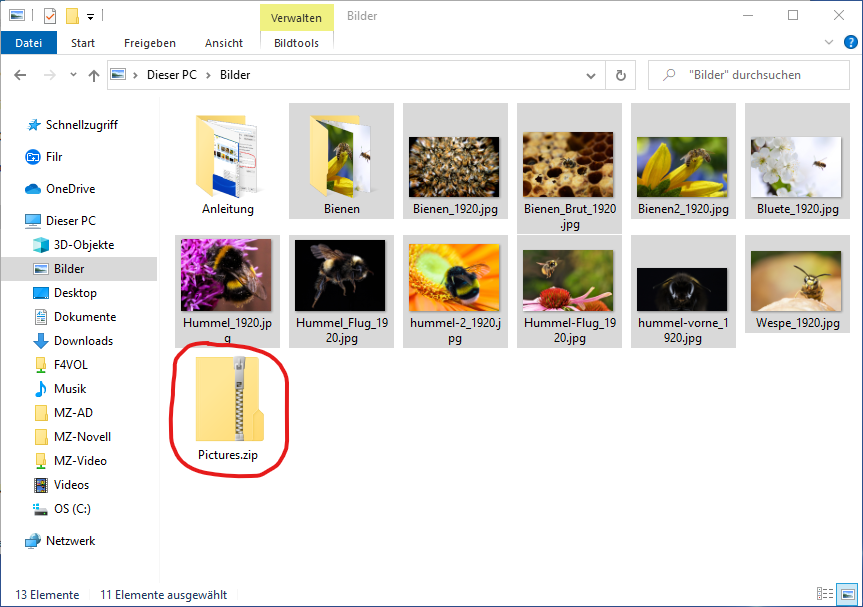Screen dimensions: 863x607
Task: Switch to details view in status bar
Action: point(826,594)
